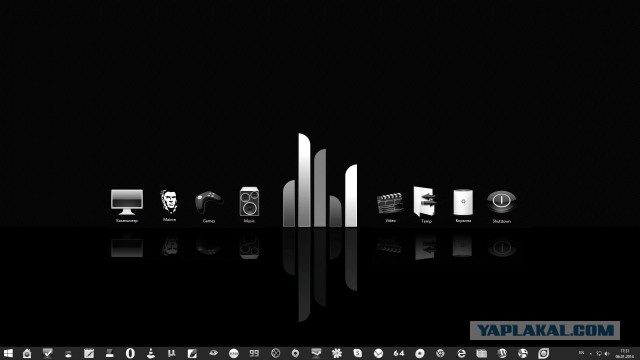Open the Windows Start menu
Viewport: 640px width, 360px height.
[7, 353]
